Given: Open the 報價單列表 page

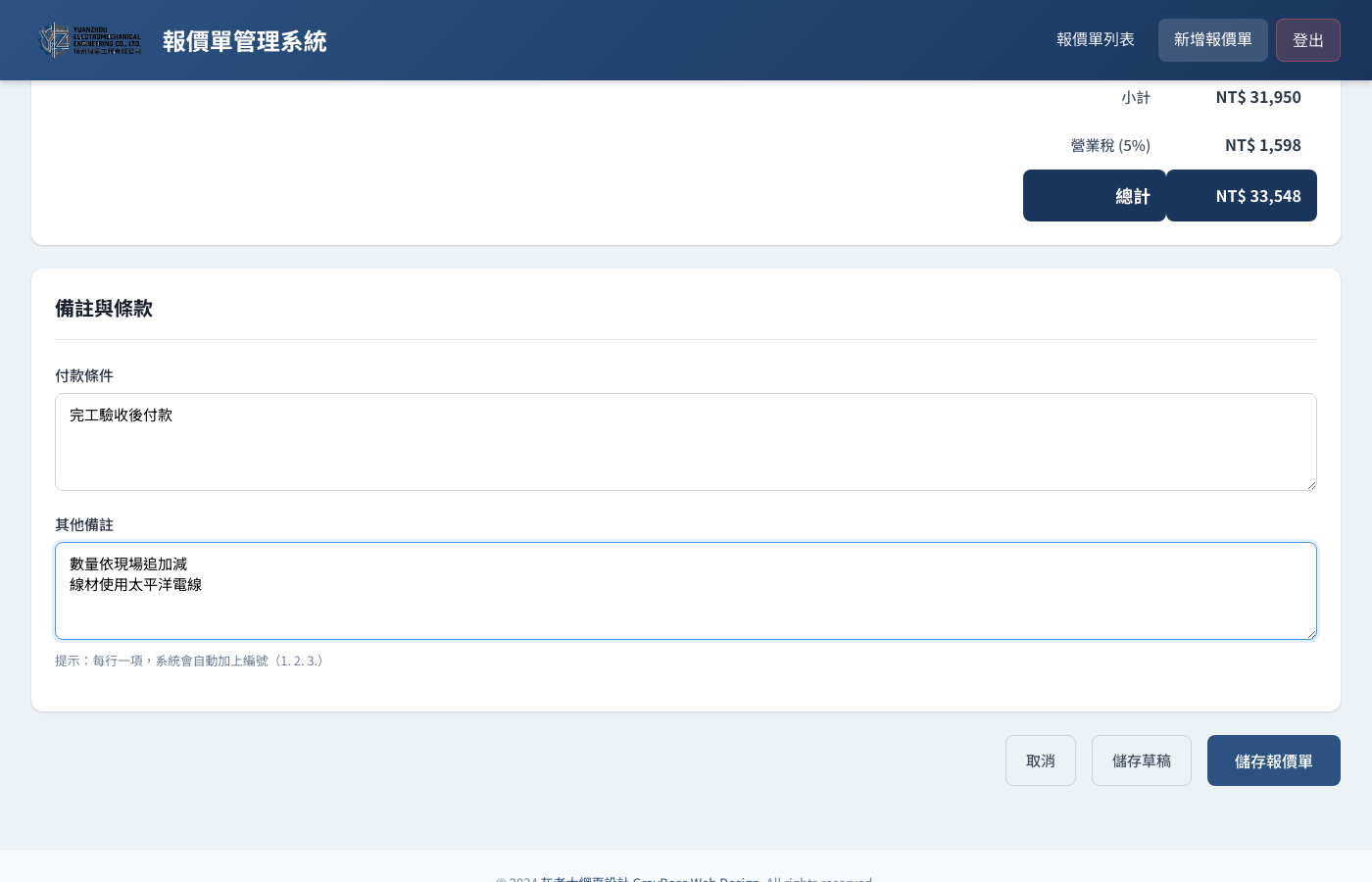Looking at the screenshot, I should click(x=1095, y=40).
